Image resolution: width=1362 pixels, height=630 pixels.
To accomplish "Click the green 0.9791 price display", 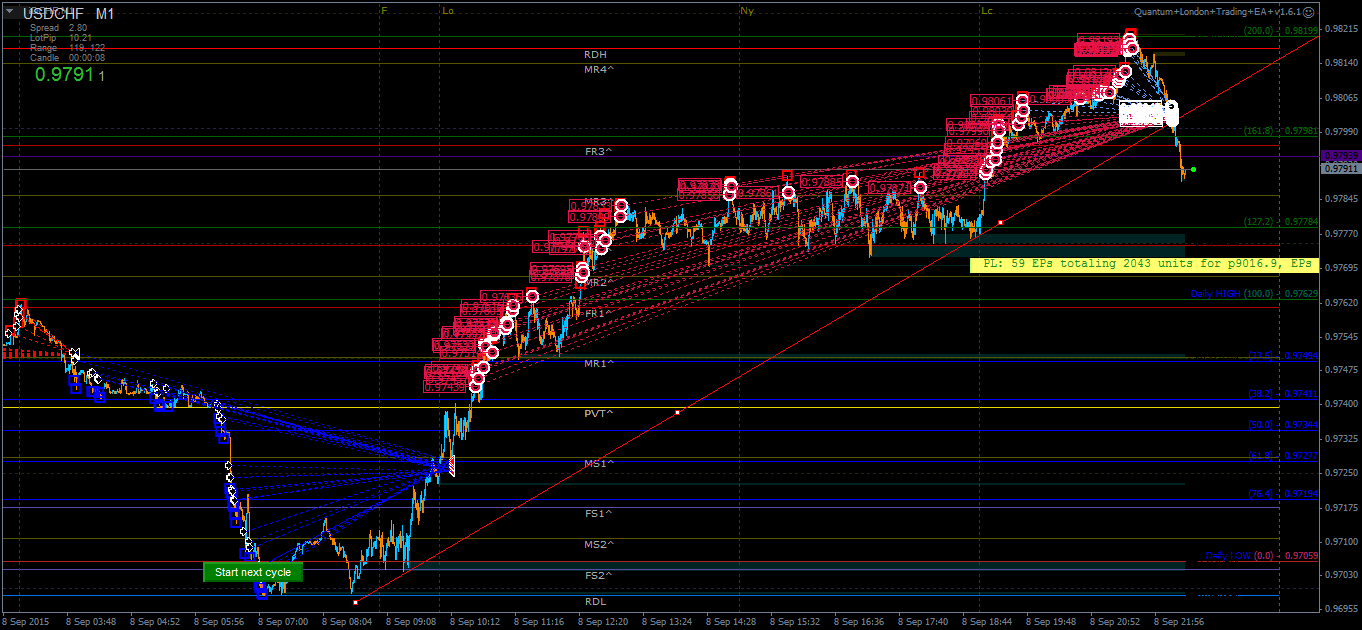I will point(64,74).
